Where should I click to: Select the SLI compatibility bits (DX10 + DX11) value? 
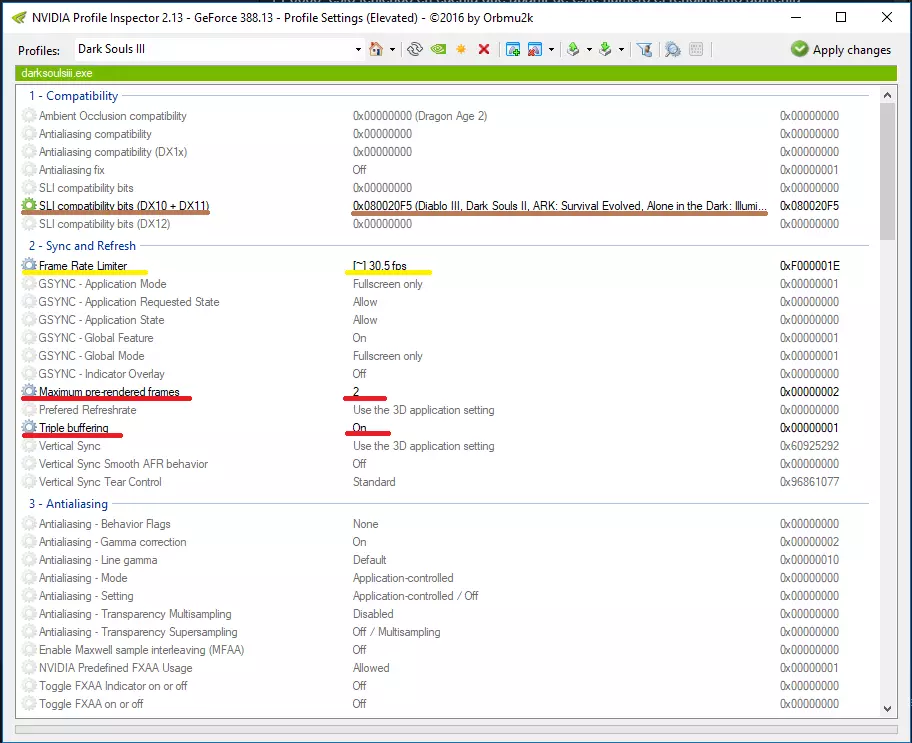[560, 206]
